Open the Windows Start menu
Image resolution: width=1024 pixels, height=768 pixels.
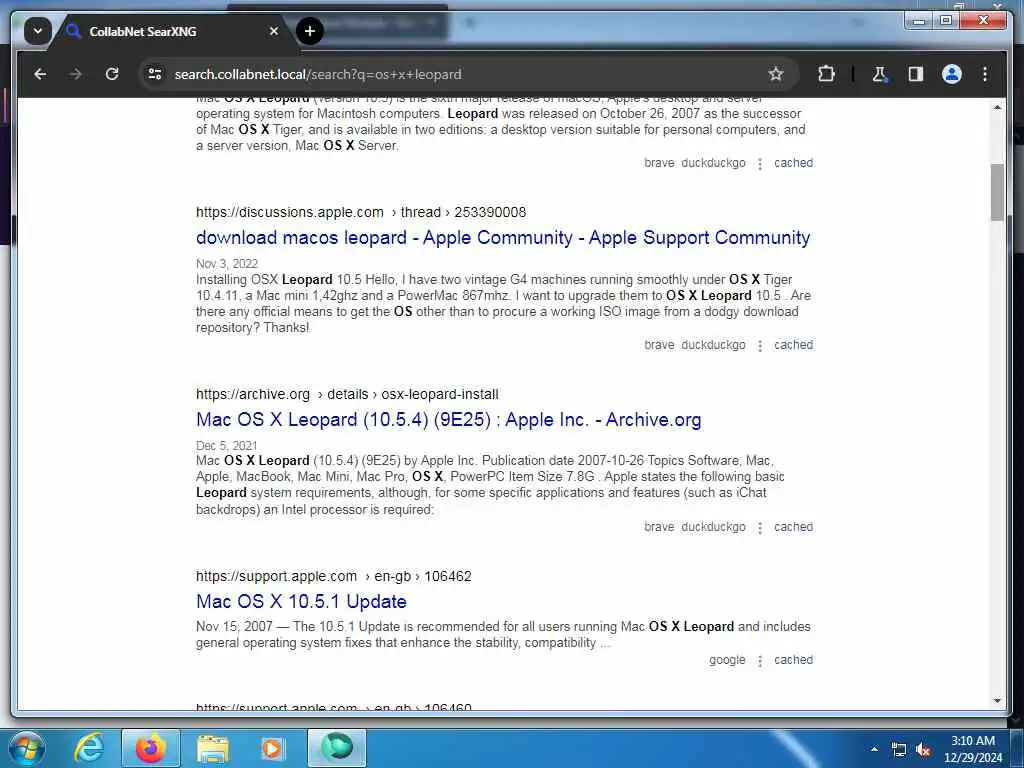tap(26, 748)
